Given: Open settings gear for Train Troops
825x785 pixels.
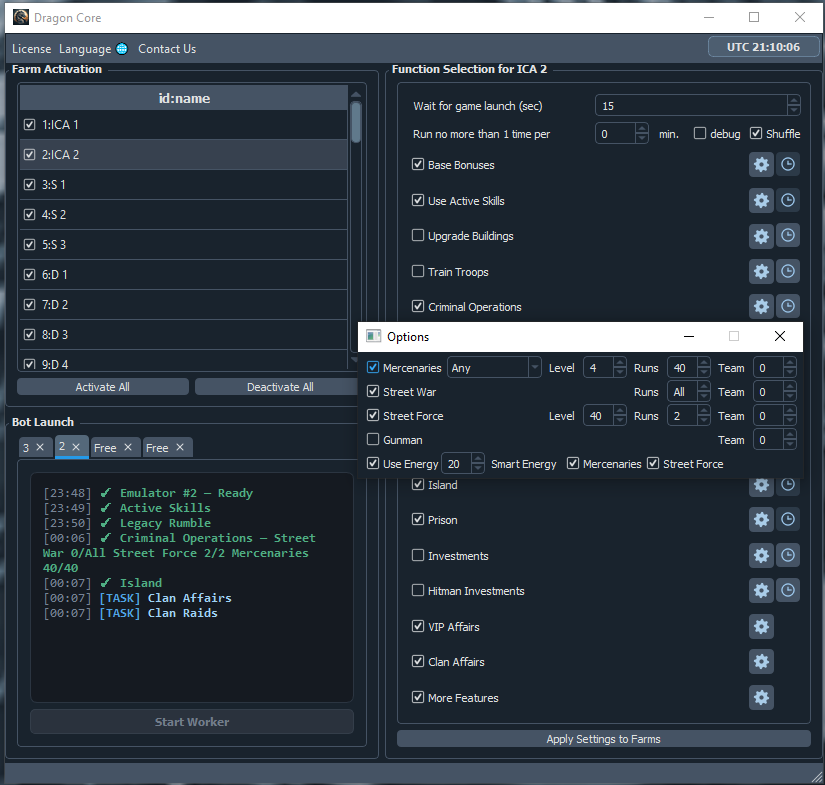Looking at the screenshot, I should point(761,271).
